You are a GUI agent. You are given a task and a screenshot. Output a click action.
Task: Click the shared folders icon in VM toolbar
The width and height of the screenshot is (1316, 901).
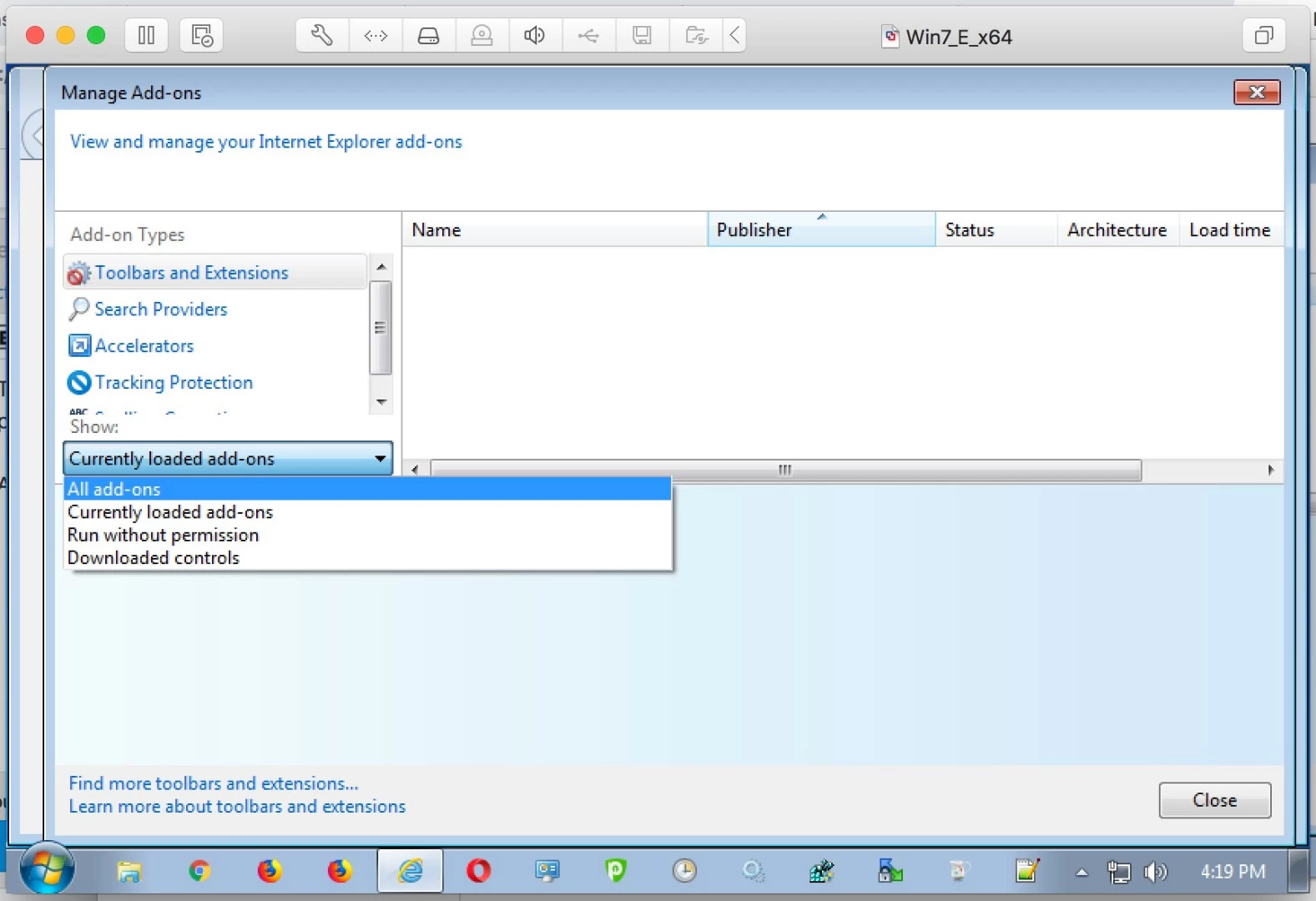[x=696, y=35]
